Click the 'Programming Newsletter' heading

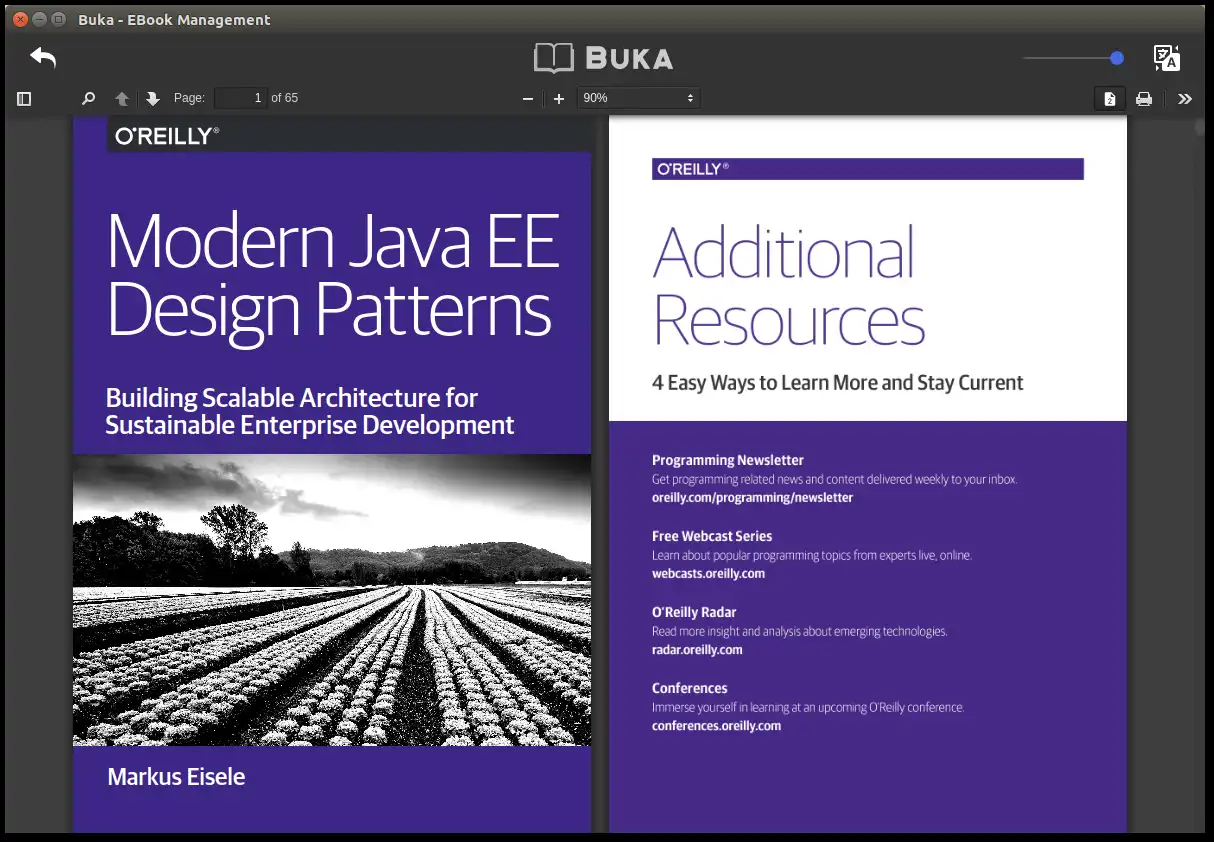728,460
